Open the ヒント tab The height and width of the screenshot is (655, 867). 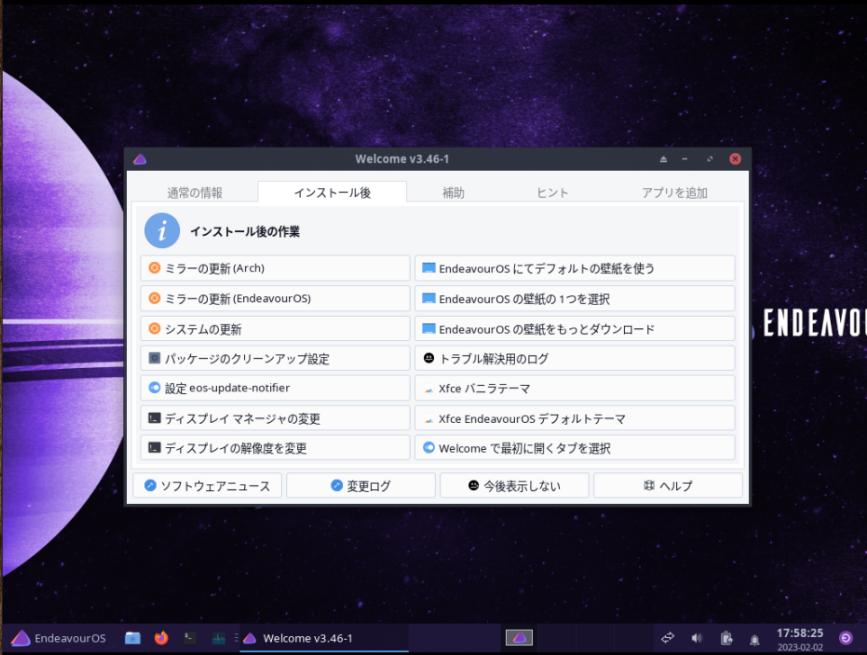(x=552, y=192)
